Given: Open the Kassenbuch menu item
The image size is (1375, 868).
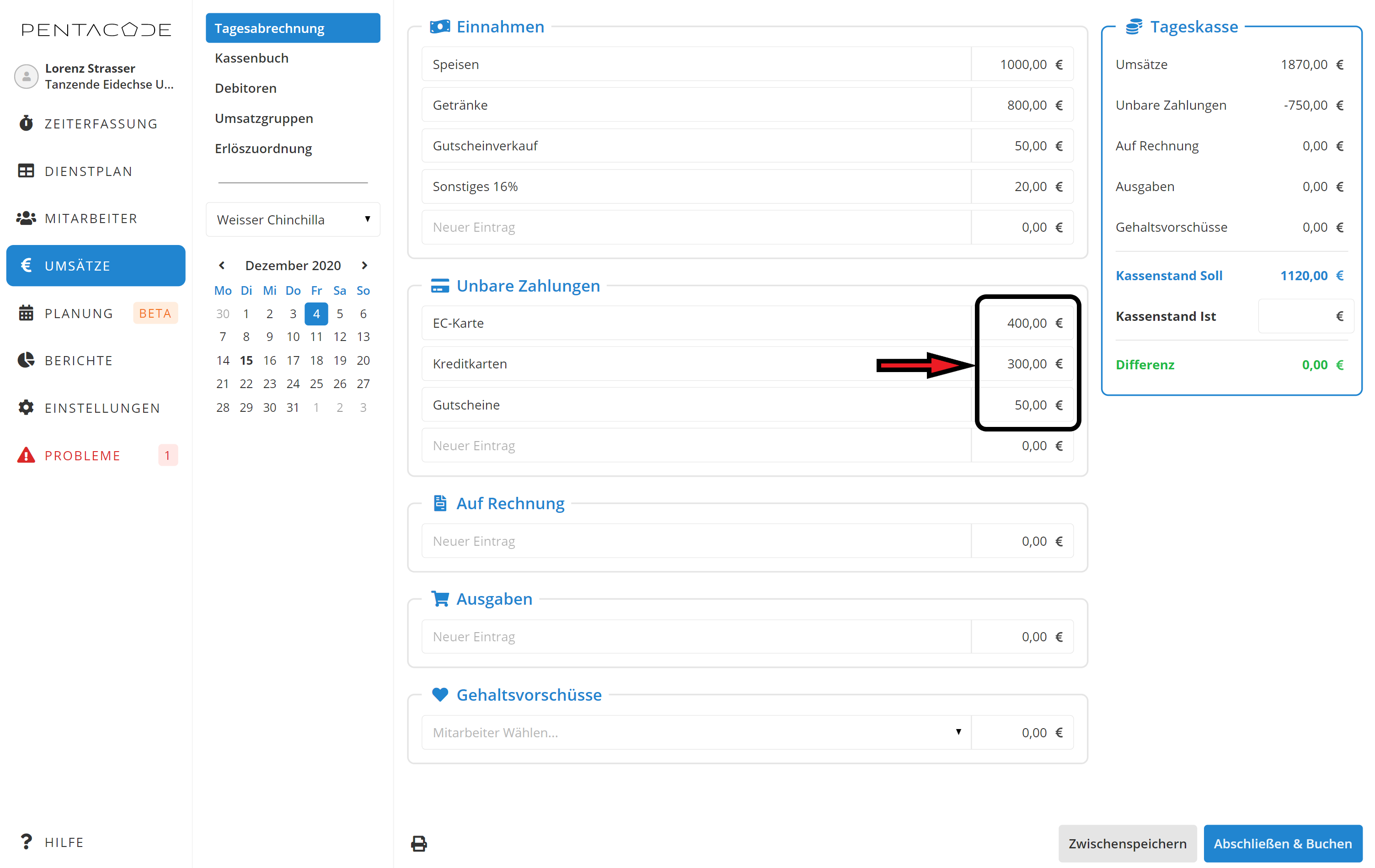Looking at the screenshot, I should coord(252,58).
